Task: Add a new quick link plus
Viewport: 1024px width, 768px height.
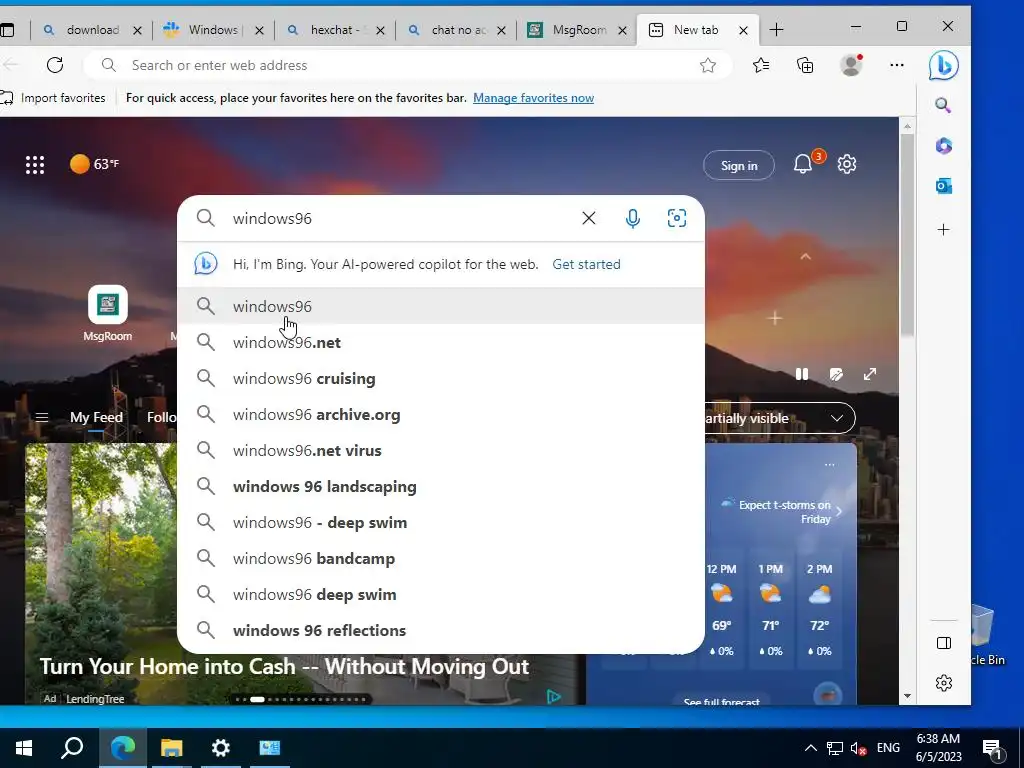Action: click(775, 318)
